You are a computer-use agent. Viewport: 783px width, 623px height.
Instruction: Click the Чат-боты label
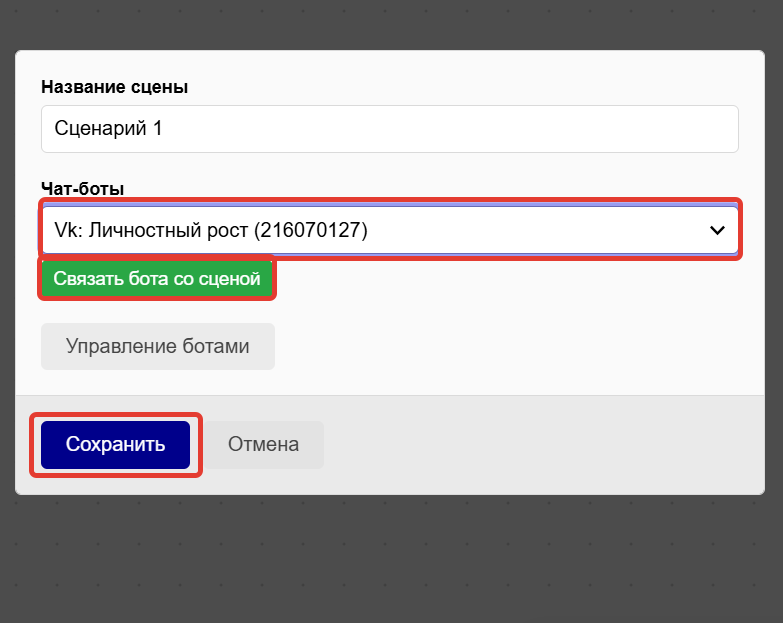(x=82, y=189)
